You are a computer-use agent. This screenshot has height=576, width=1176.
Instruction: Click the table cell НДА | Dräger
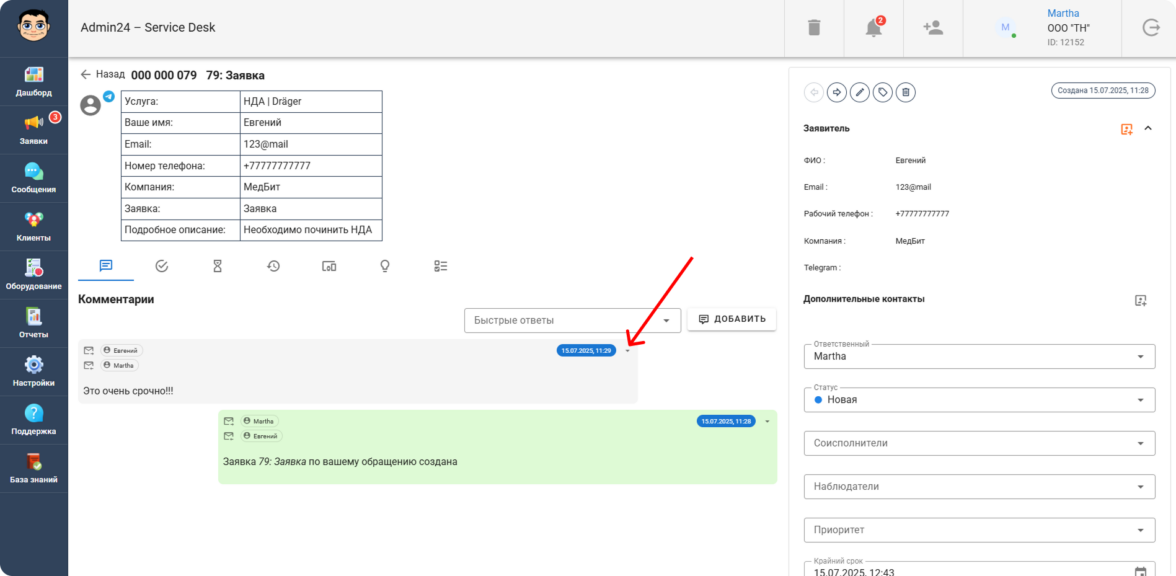click(311, 101)
